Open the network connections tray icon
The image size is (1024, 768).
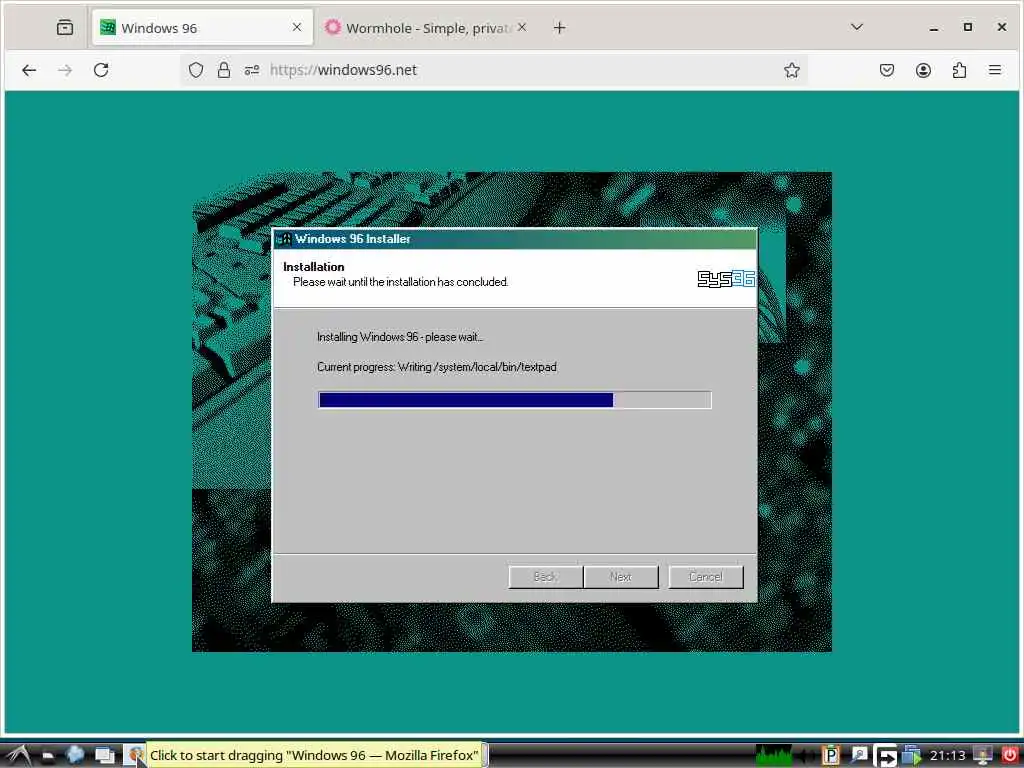click(x=912, y=756)
